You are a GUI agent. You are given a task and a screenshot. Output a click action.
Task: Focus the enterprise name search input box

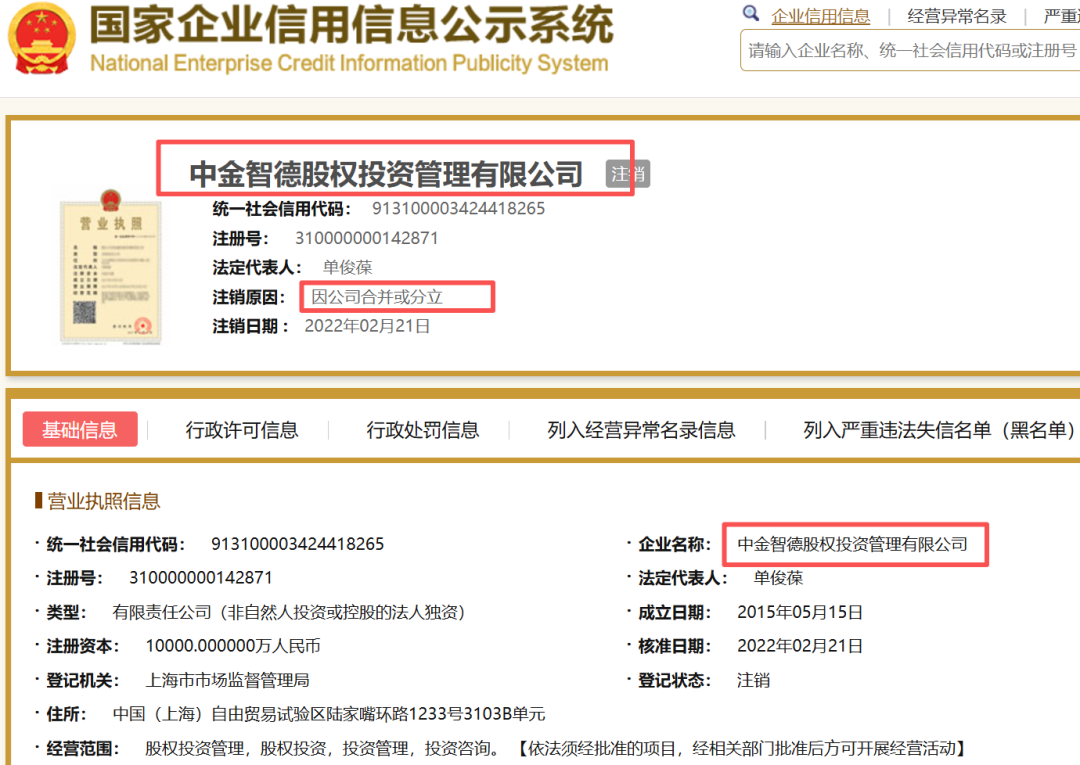tap(910, 50)
